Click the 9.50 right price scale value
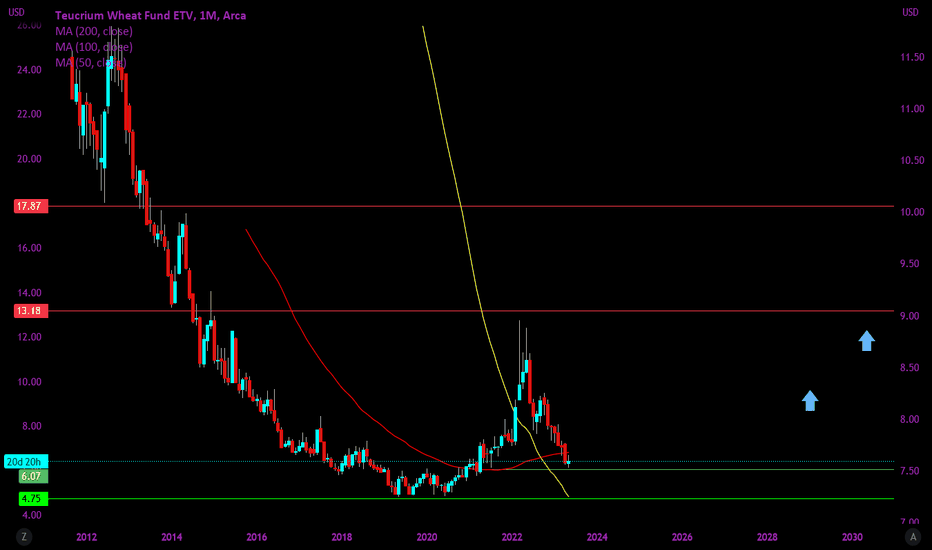 click(x=912, y=264)
